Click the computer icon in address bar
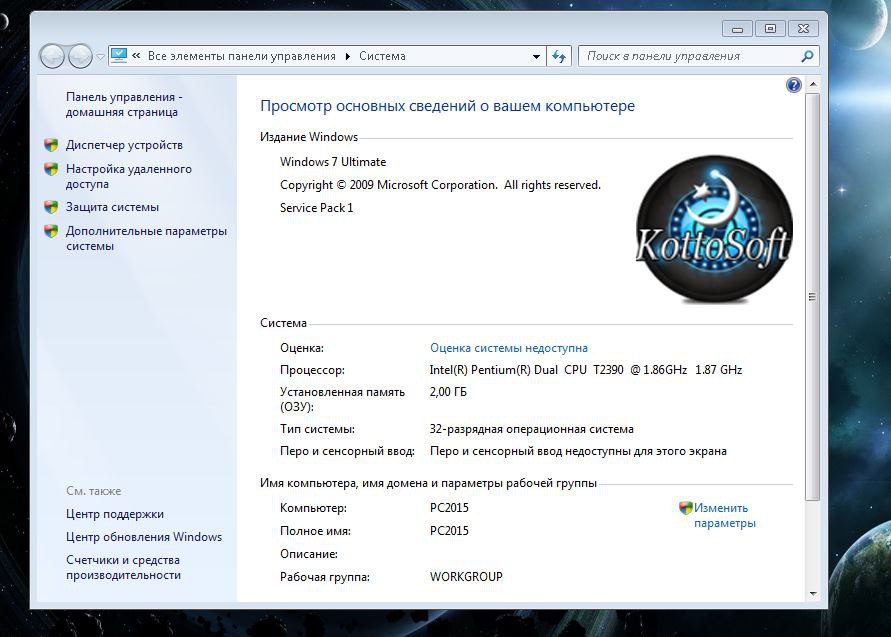This screenshot has height=637, width=891. tap(119, 55)
